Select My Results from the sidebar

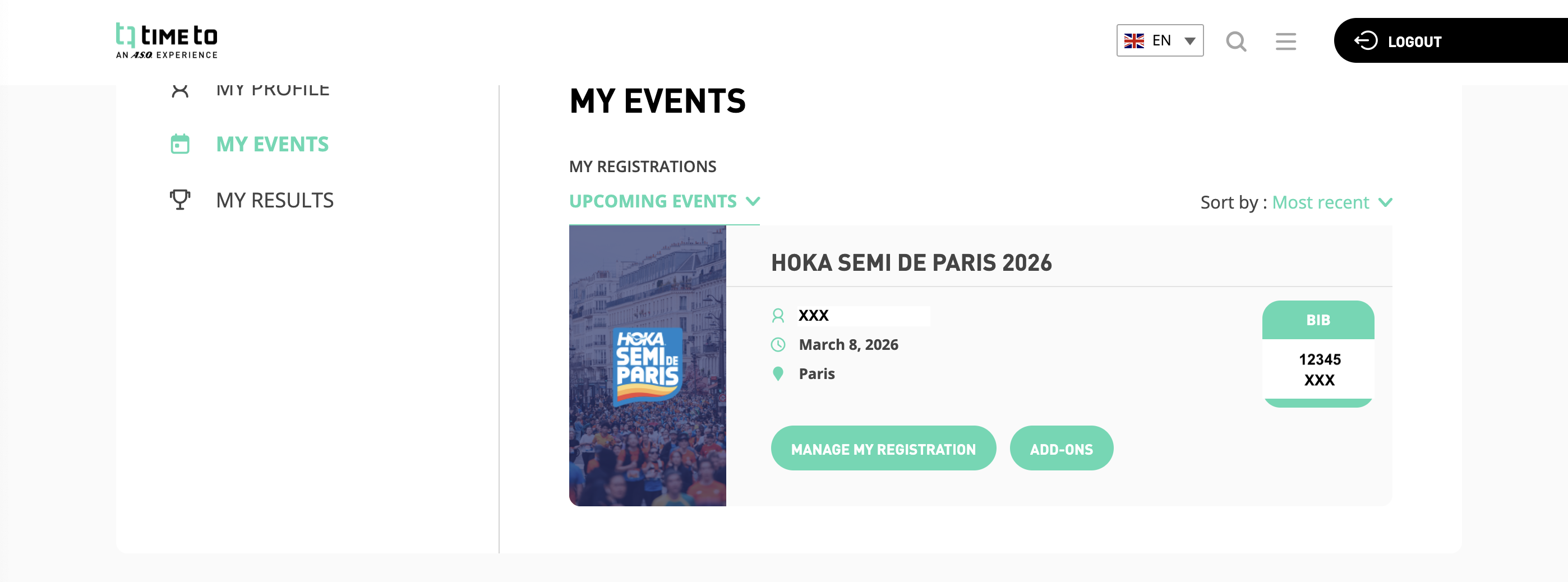tap(275, 200)
